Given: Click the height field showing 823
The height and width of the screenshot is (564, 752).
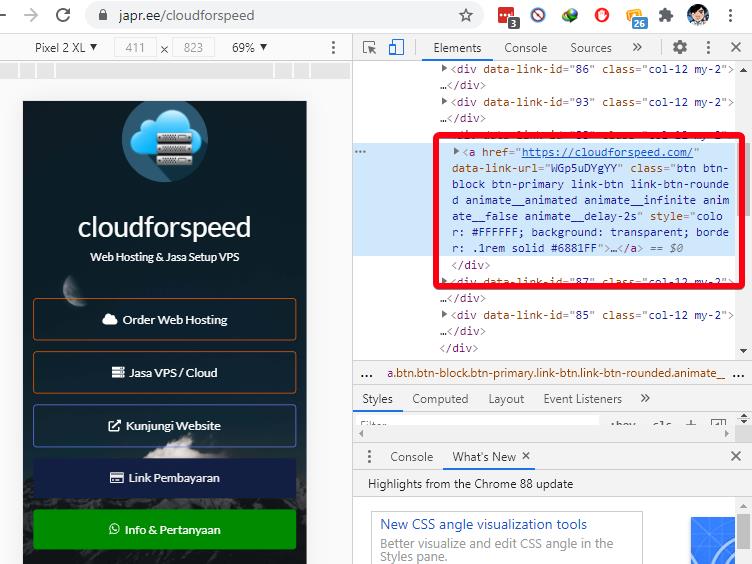Looking at the screenshot, I should pyautogui.click(x=193, y=47).
